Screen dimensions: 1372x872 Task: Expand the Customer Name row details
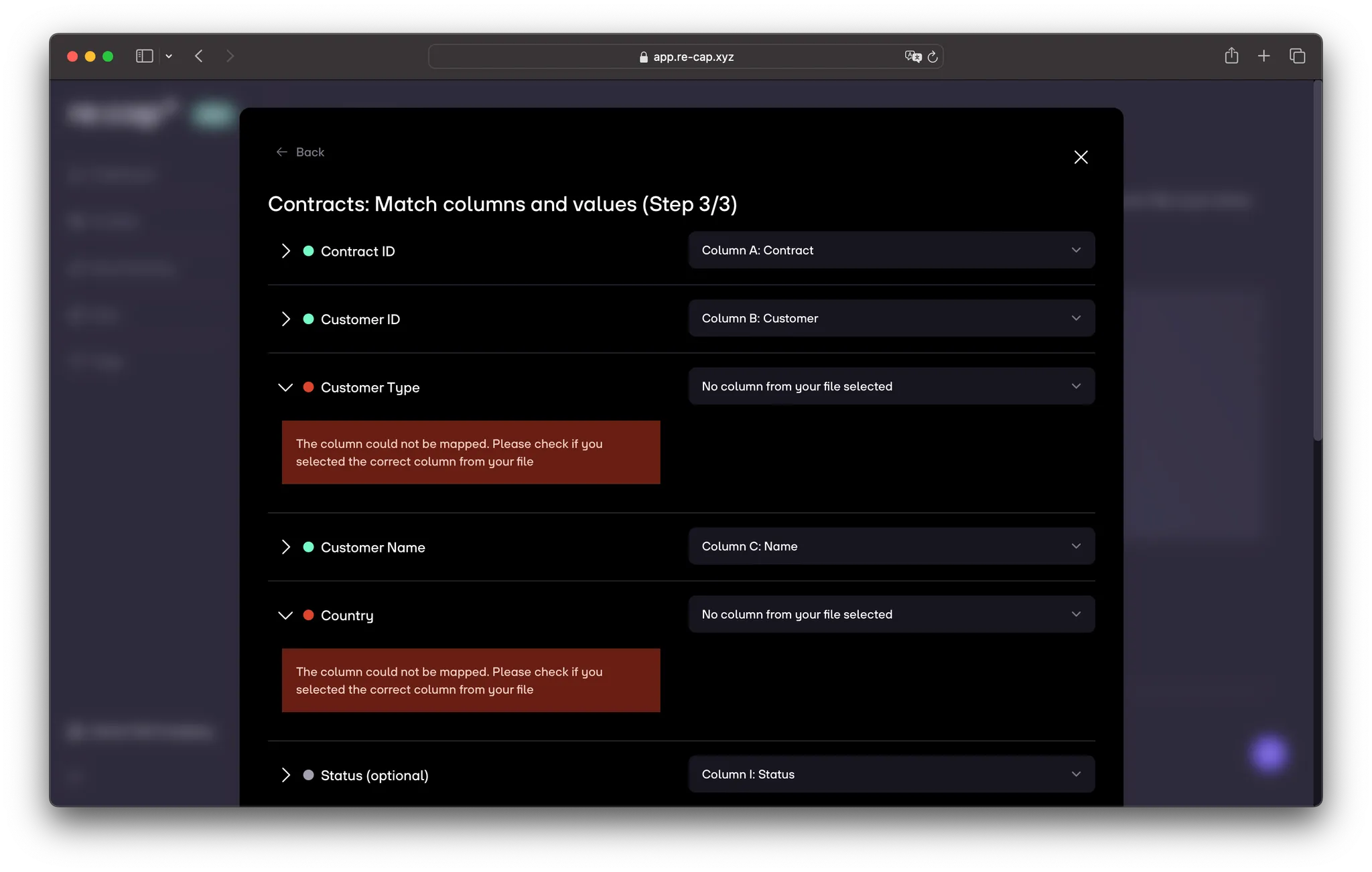[285, 547]
